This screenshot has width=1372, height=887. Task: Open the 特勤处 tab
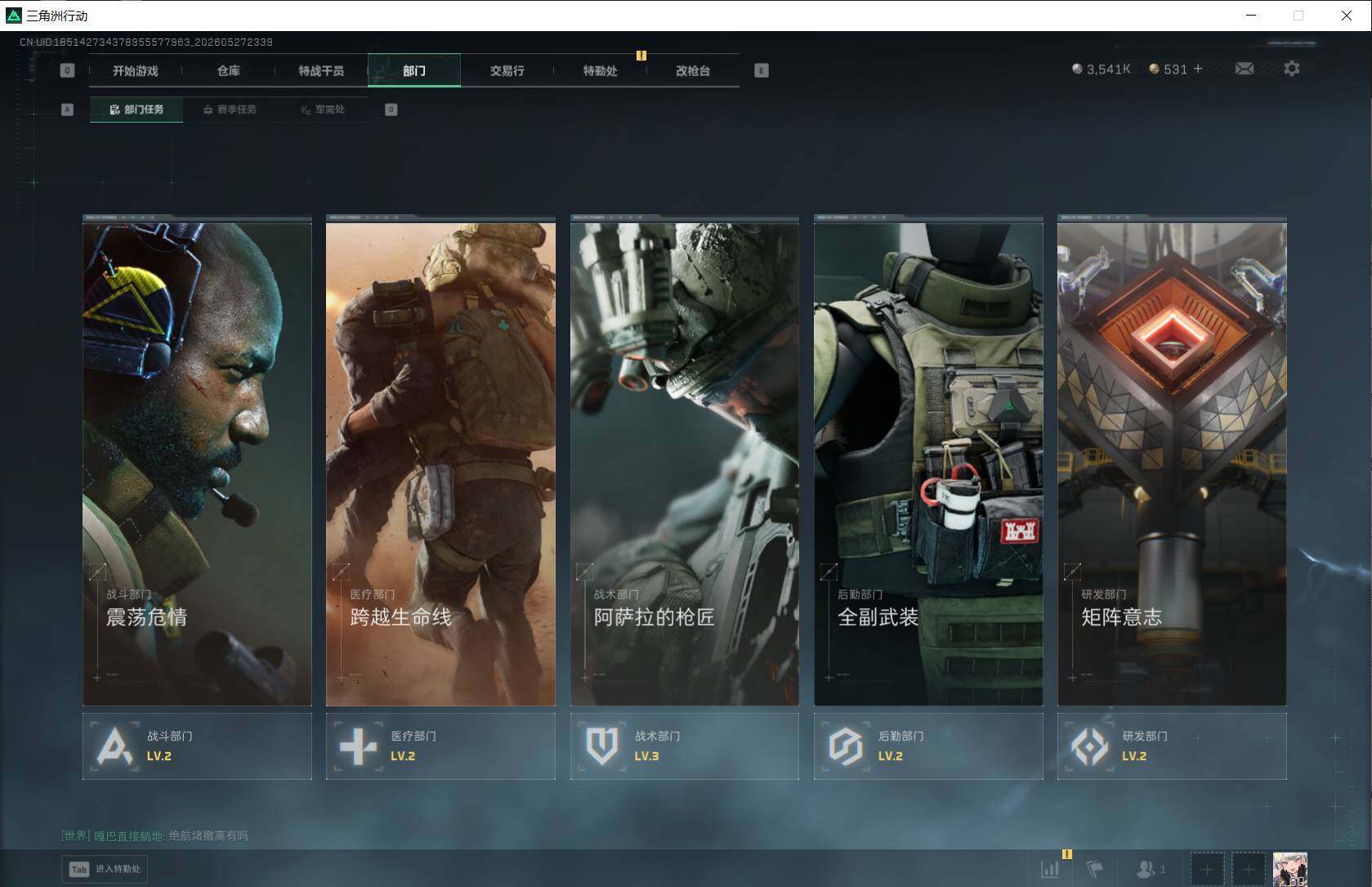(600, 71)
